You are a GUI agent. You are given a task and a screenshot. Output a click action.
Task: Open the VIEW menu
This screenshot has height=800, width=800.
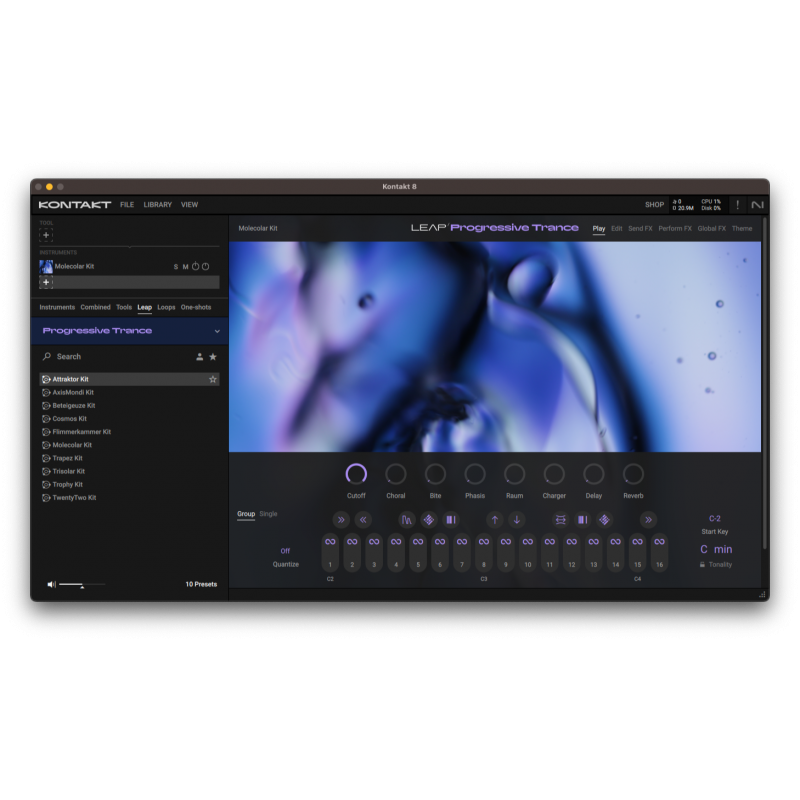(x=189, y=205)
